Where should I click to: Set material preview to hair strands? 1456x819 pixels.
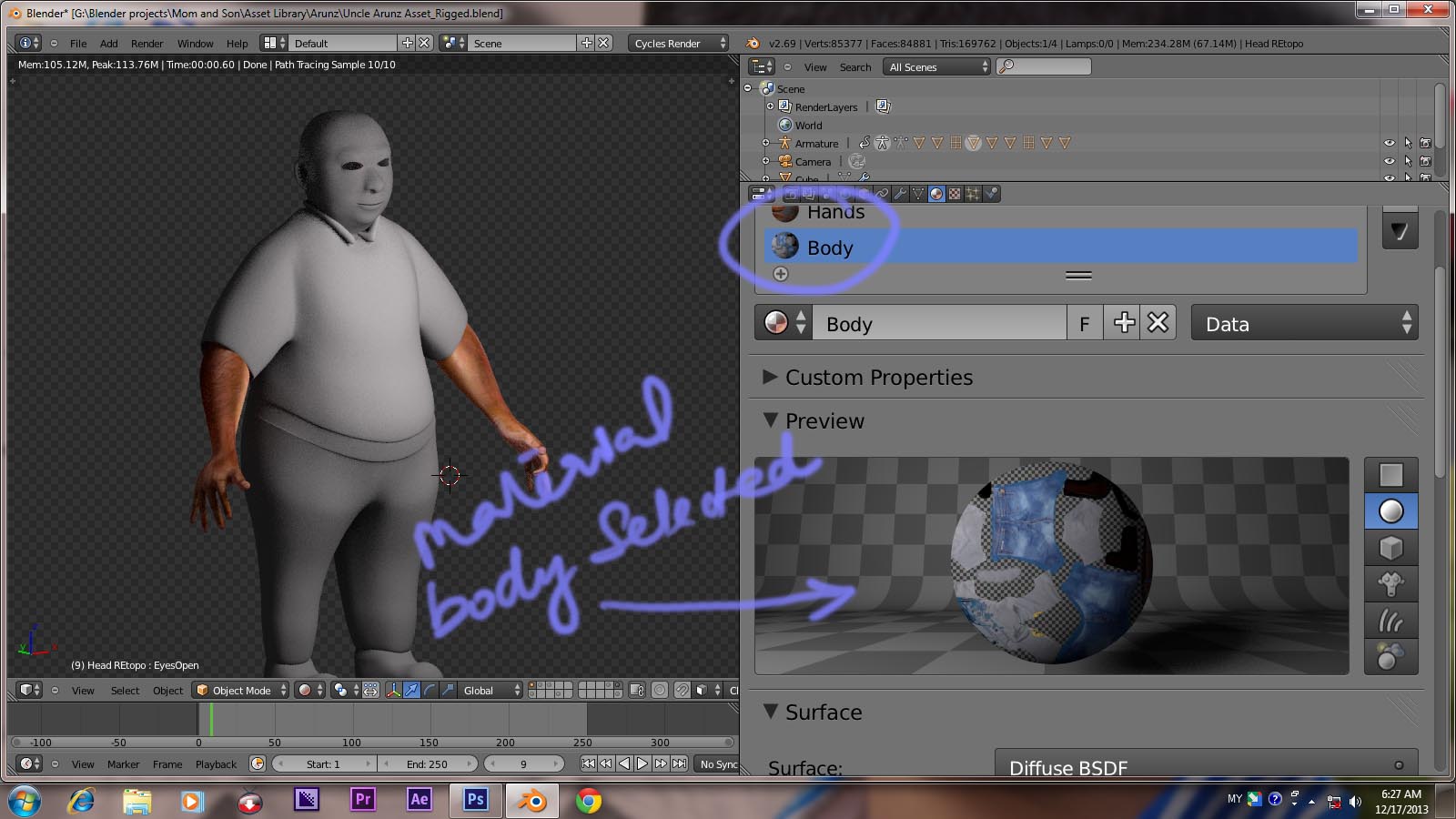pos(1390,621)
